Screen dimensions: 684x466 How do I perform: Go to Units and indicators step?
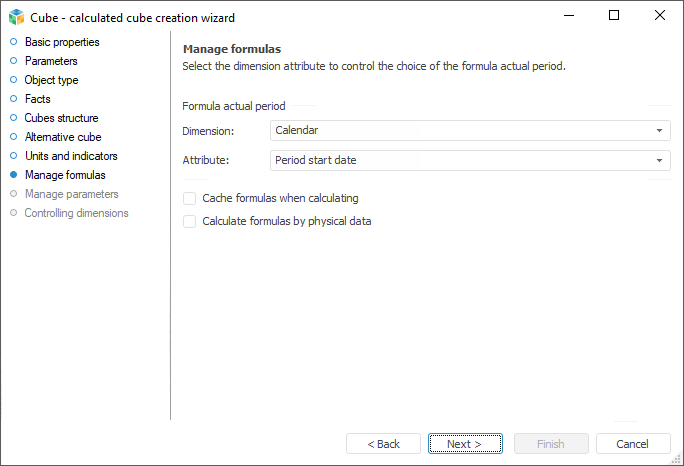pyautogui.click(x=70, y=156)
